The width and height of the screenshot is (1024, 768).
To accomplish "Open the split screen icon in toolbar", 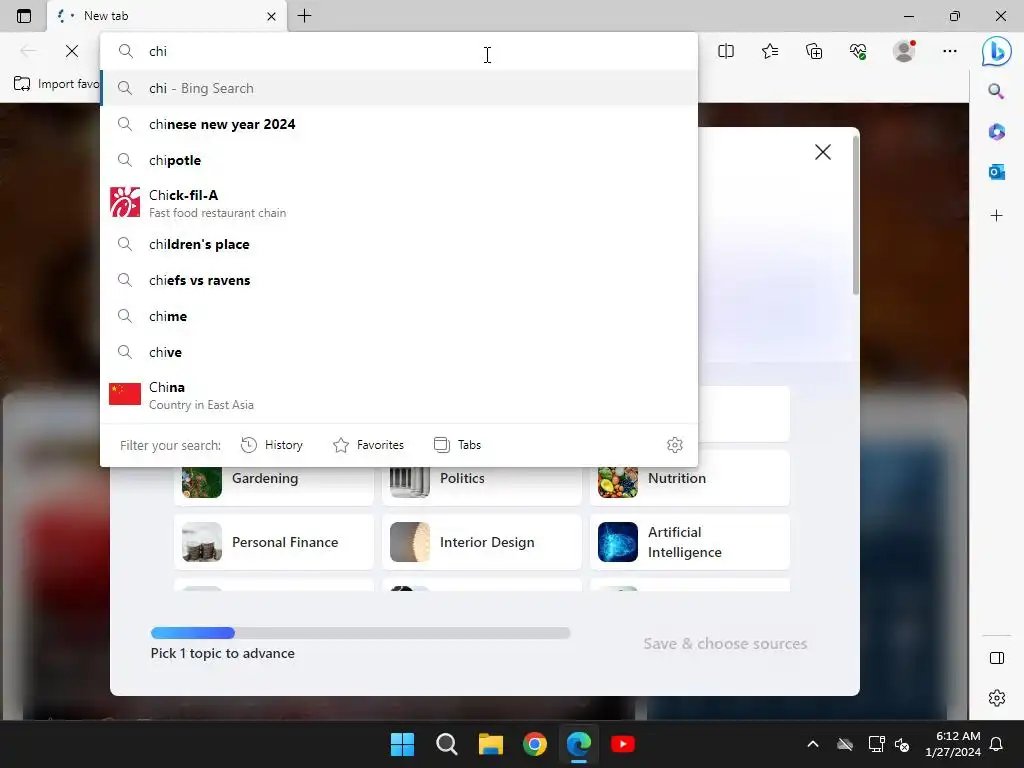I will (x=726, y=51).
